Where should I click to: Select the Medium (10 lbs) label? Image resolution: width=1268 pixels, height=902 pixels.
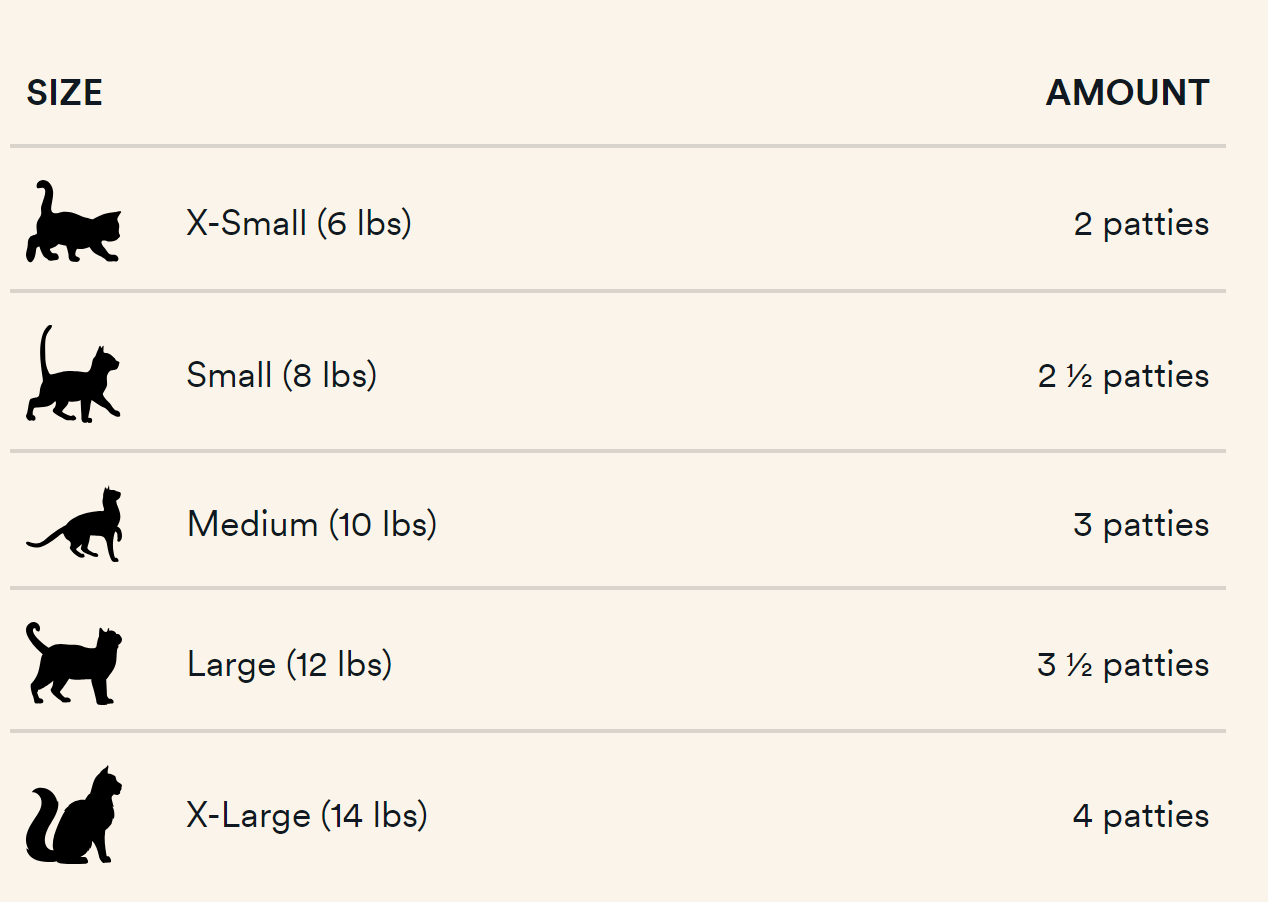pos(312,524)
